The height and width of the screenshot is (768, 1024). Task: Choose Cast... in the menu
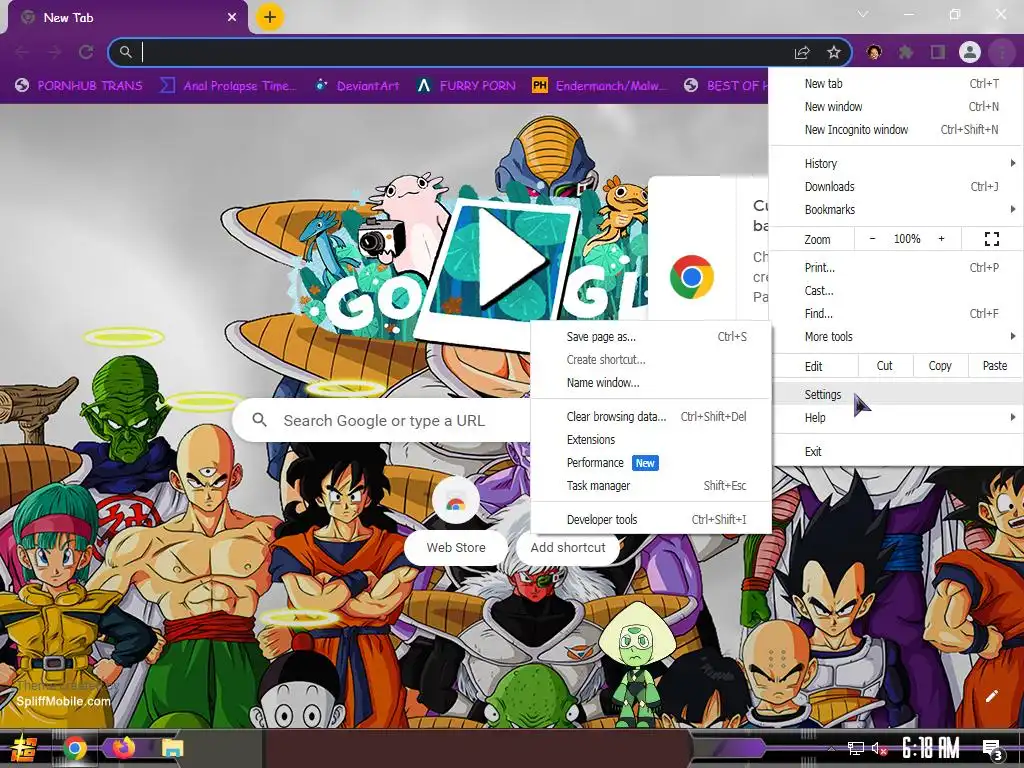click(x=896, y=291)
